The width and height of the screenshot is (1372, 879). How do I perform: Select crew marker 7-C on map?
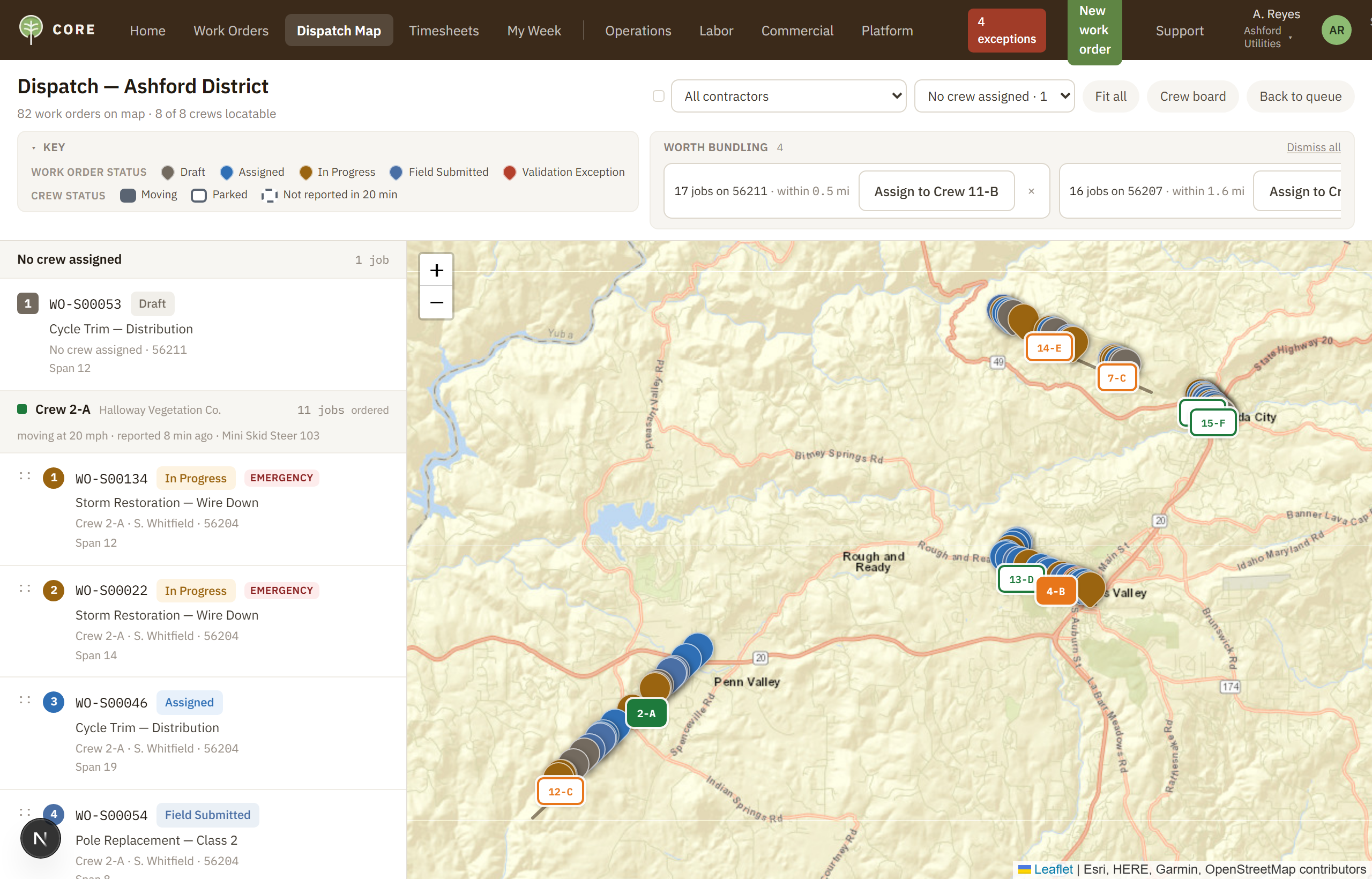click(1117, 378)
